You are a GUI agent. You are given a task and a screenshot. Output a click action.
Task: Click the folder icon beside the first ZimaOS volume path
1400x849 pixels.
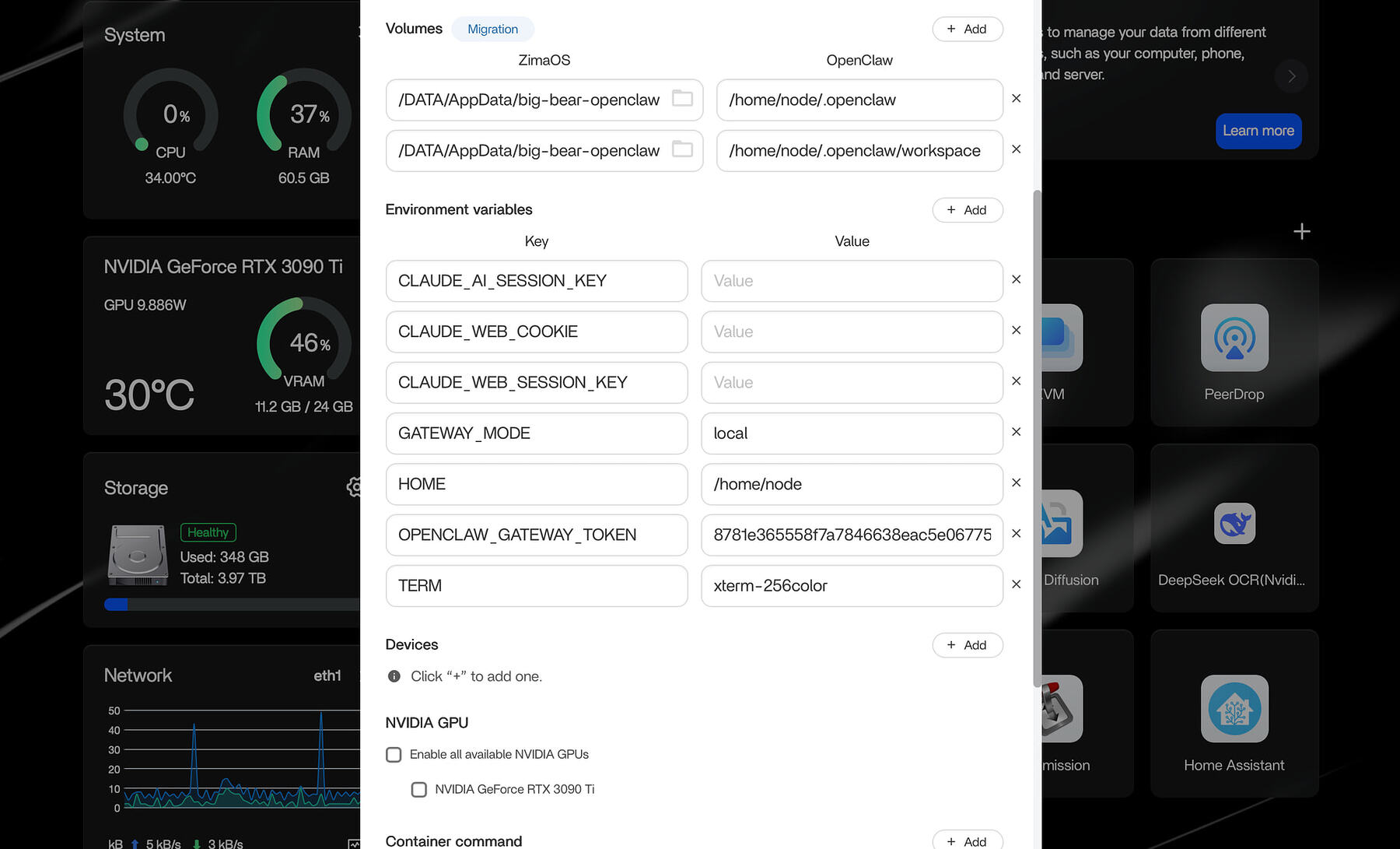pyautogui.click(x=682, y=100)
